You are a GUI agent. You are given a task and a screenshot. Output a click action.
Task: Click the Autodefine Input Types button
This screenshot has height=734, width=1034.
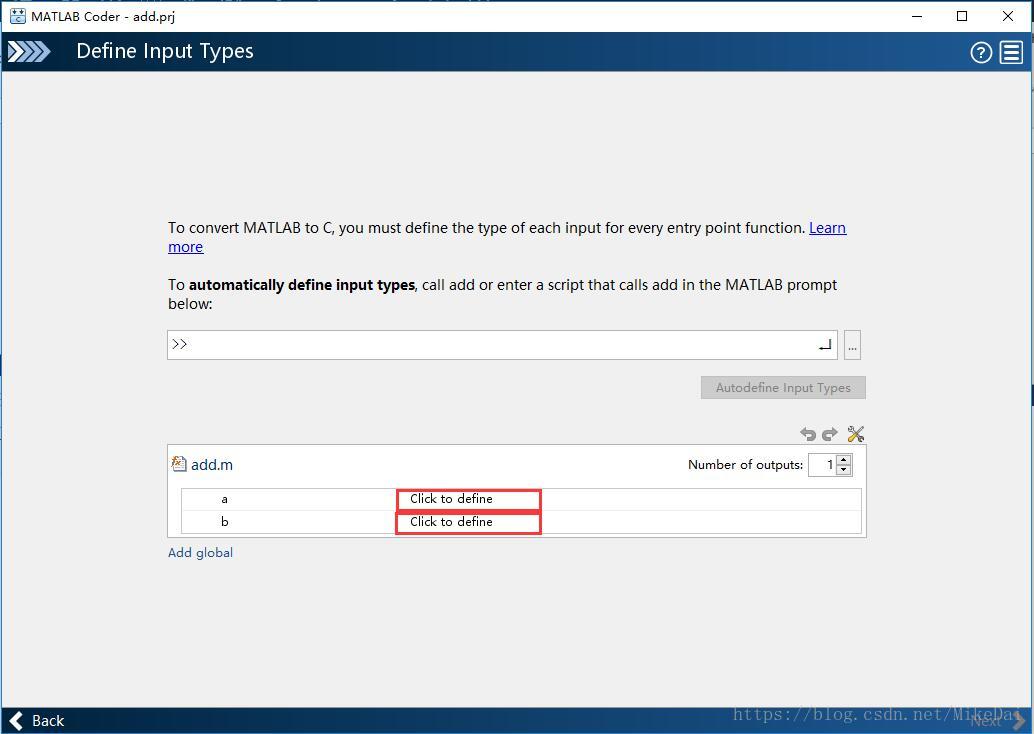(783, 388)
